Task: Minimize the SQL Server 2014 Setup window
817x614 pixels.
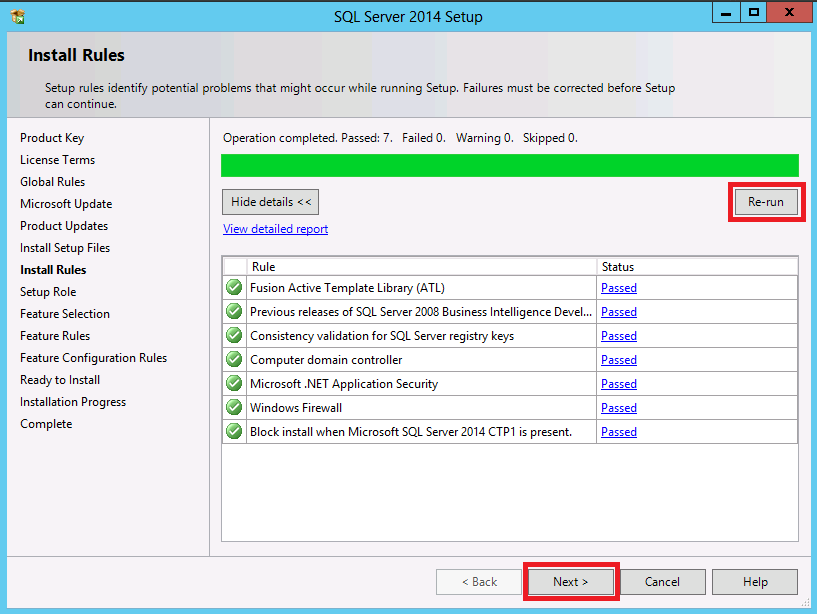Action: click(726, 13)
